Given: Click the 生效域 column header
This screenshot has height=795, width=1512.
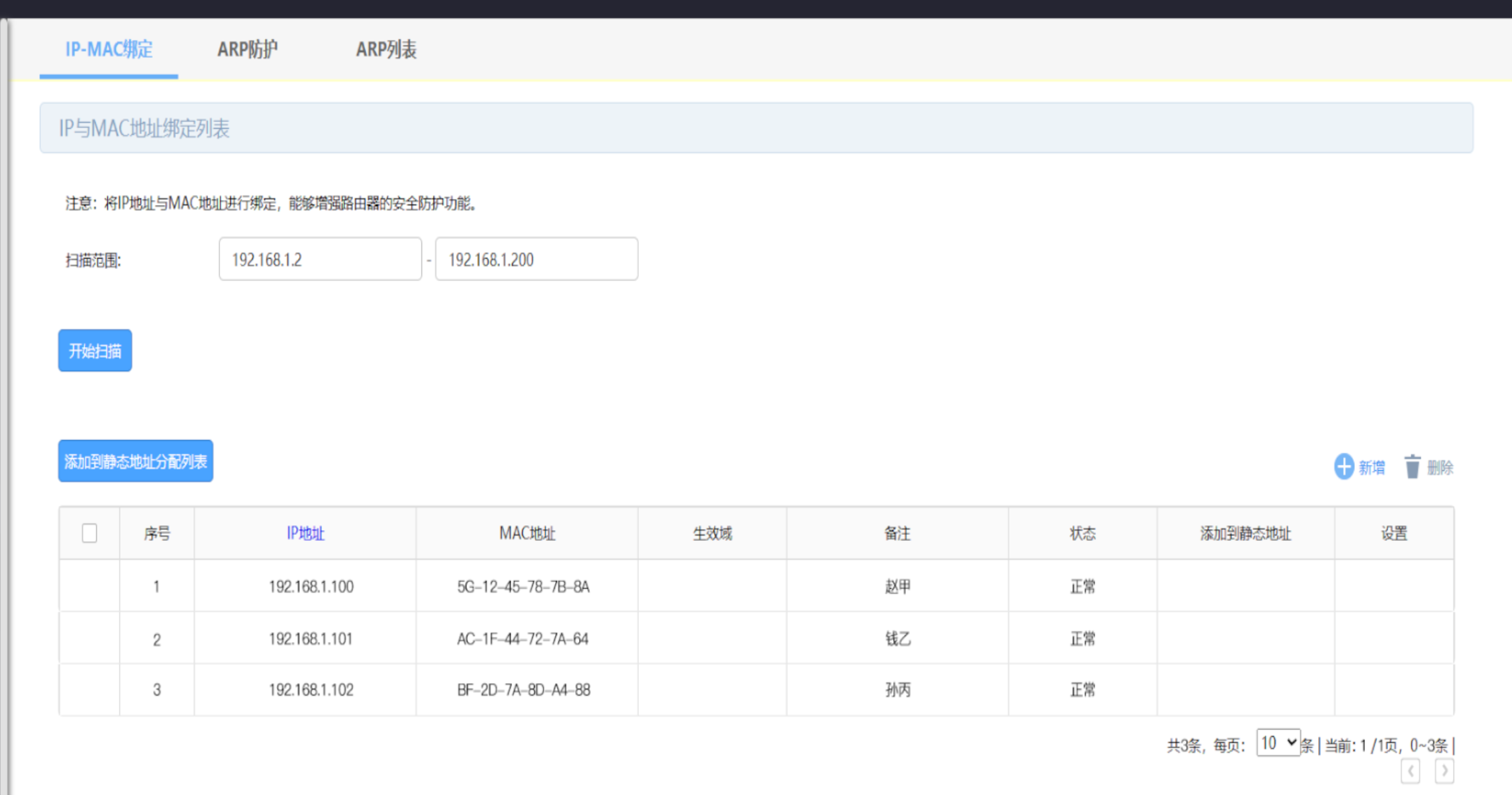Looking at the screenshot, I should coord(712,533).
